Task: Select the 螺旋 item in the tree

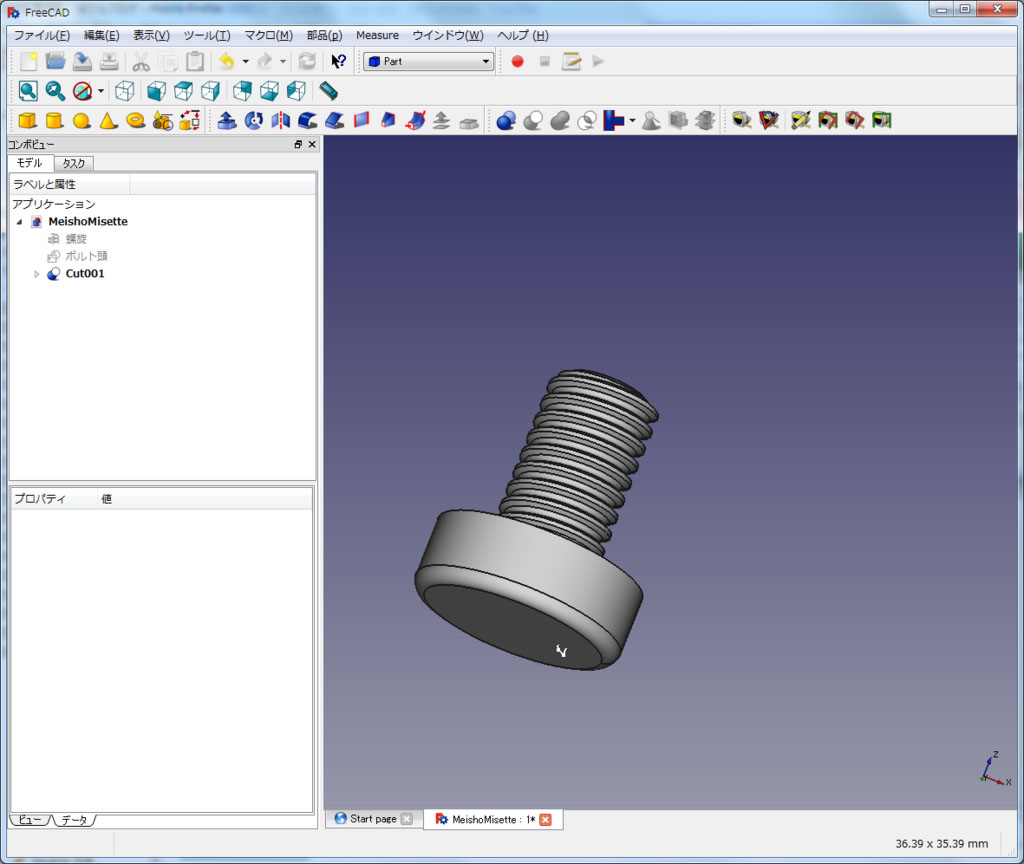Action: [76, 239]
